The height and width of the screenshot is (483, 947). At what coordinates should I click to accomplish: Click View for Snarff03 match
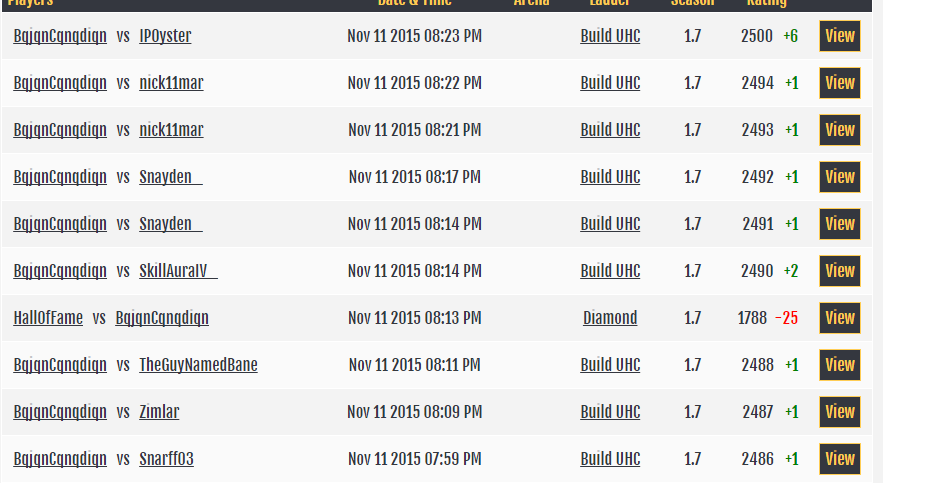click(x=839, y=459)
